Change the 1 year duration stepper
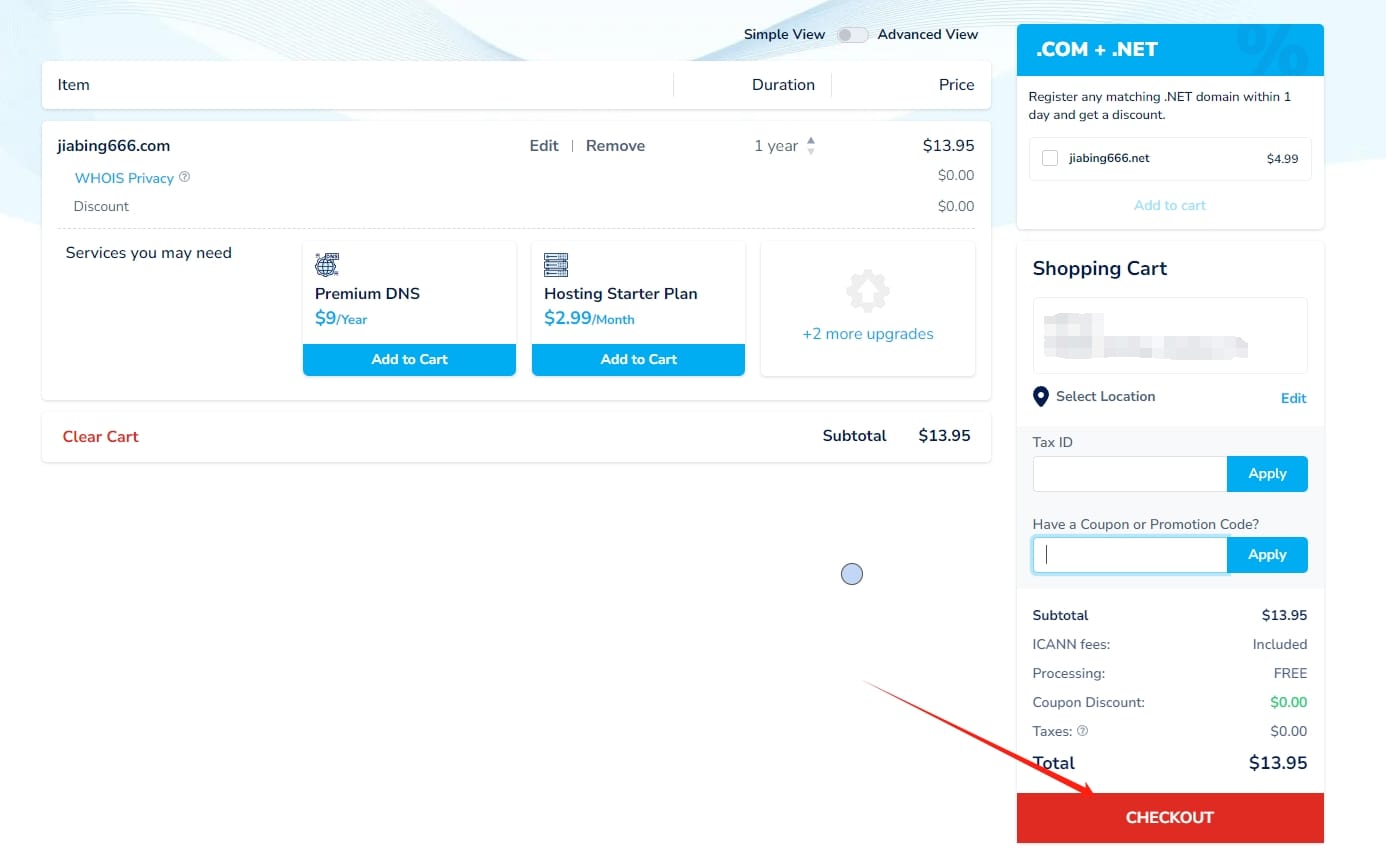 (x=811, y=146)
